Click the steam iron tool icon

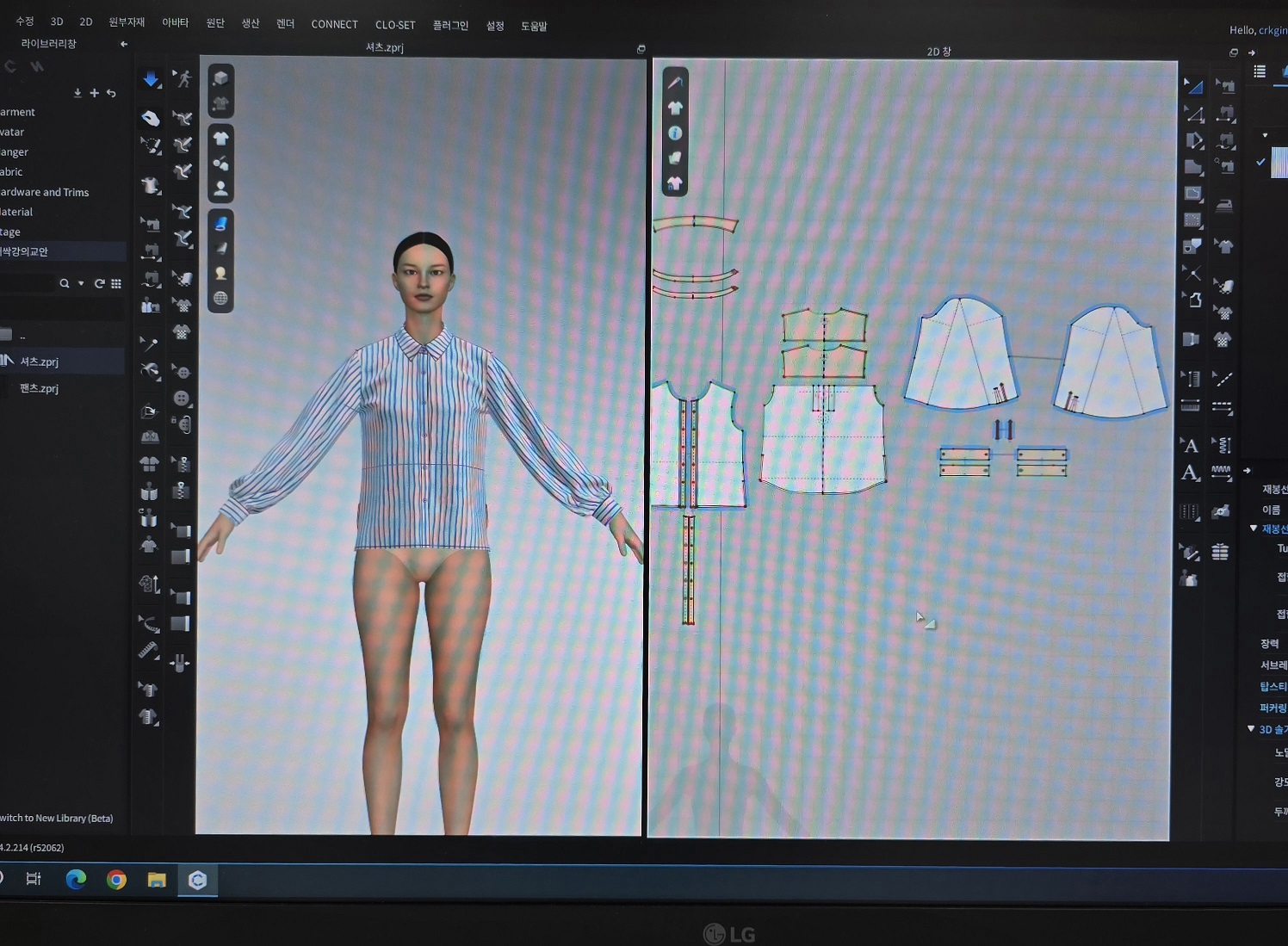[1223, 206]
